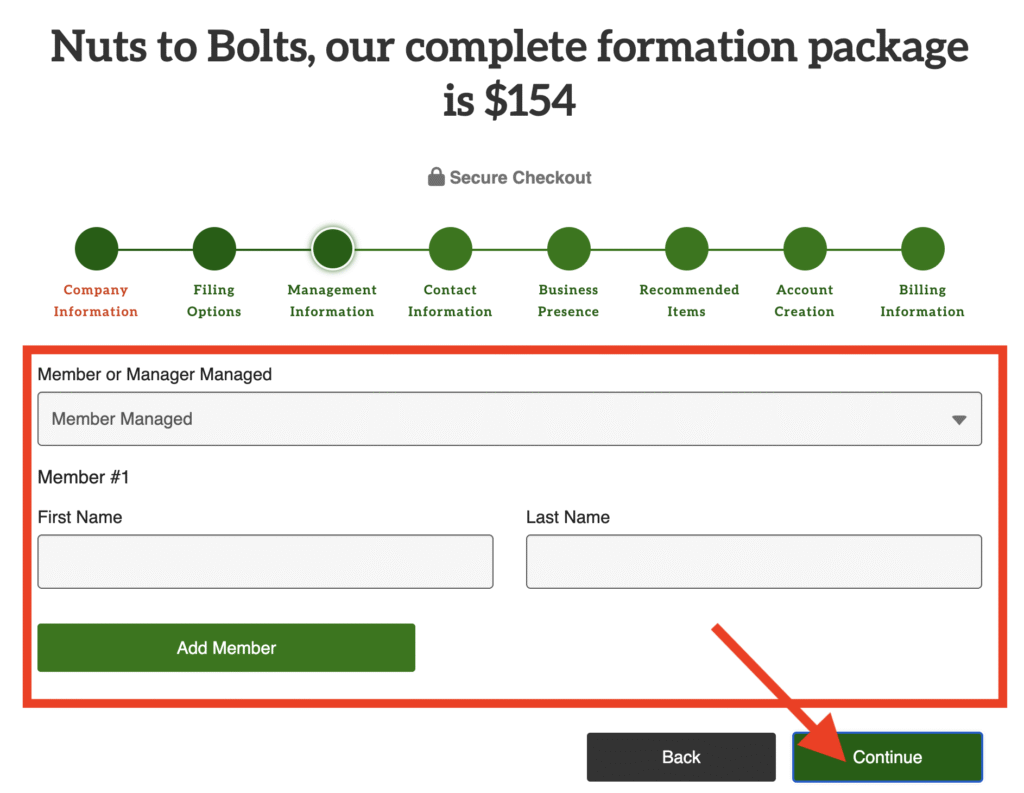Open the Billing Information step label
1024x793 pixels.
coord(922,301)
